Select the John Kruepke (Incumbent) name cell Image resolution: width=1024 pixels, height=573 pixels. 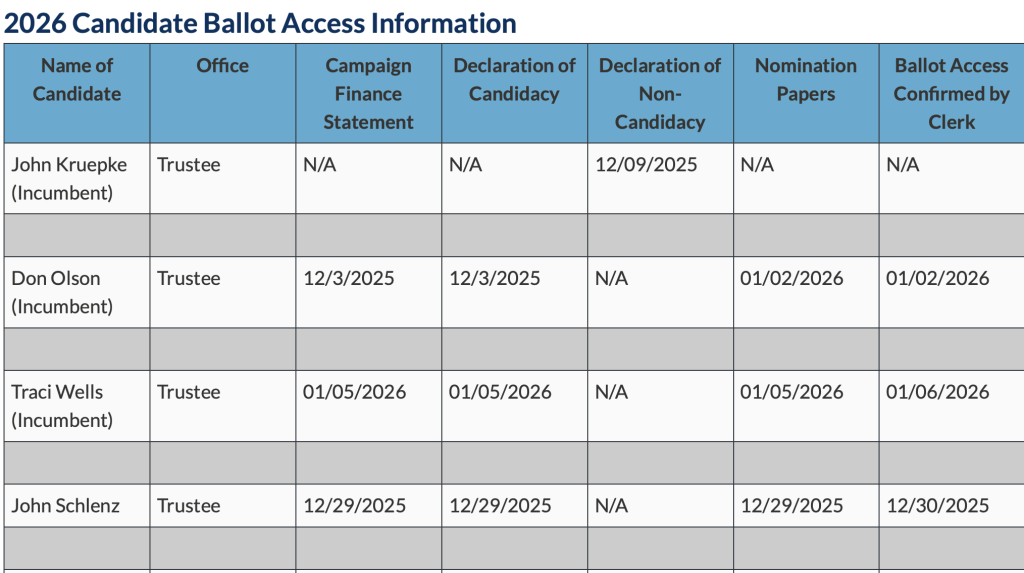pos(69,179)
